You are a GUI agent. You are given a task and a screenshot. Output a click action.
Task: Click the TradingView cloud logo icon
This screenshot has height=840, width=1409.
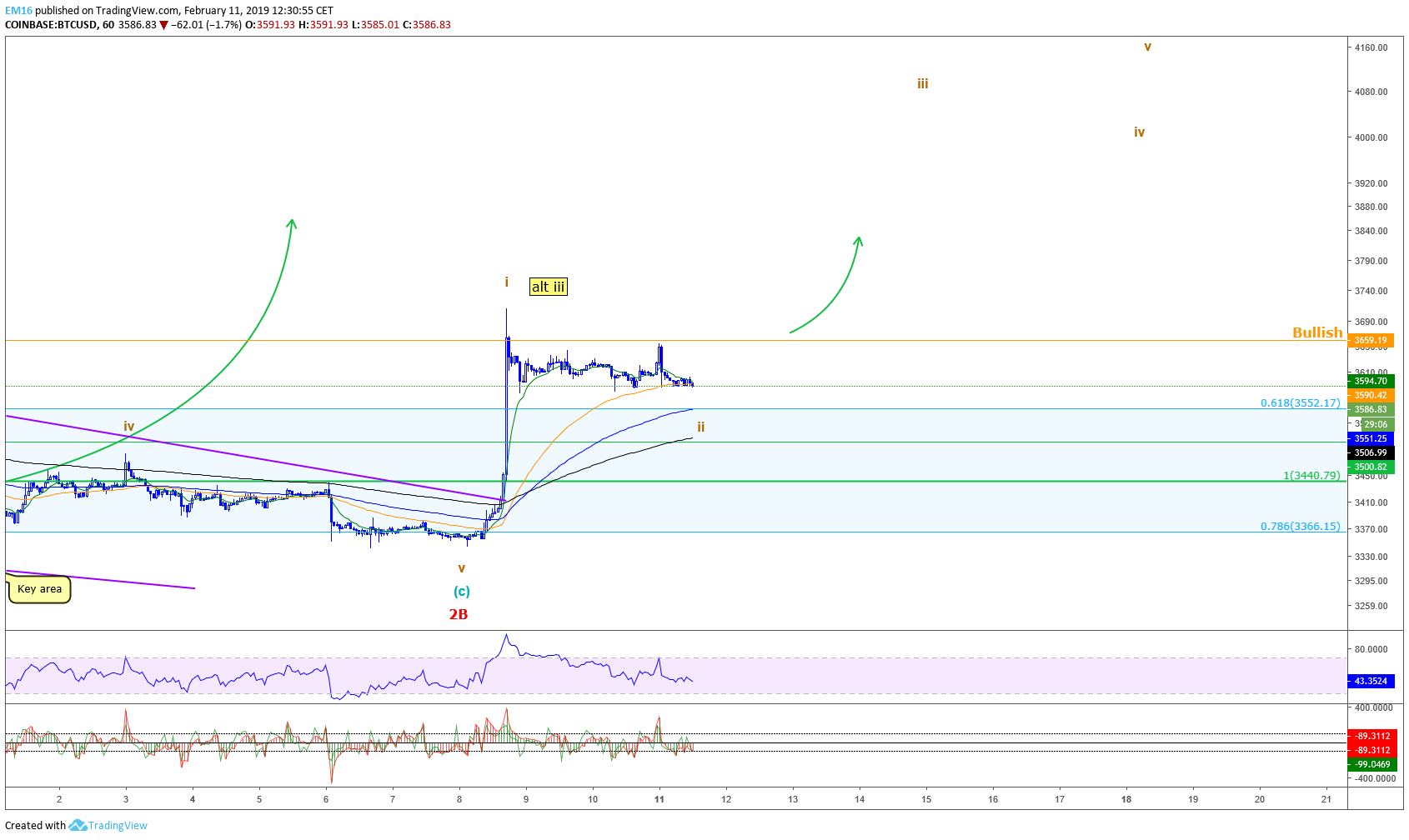(x=78, y=825)
